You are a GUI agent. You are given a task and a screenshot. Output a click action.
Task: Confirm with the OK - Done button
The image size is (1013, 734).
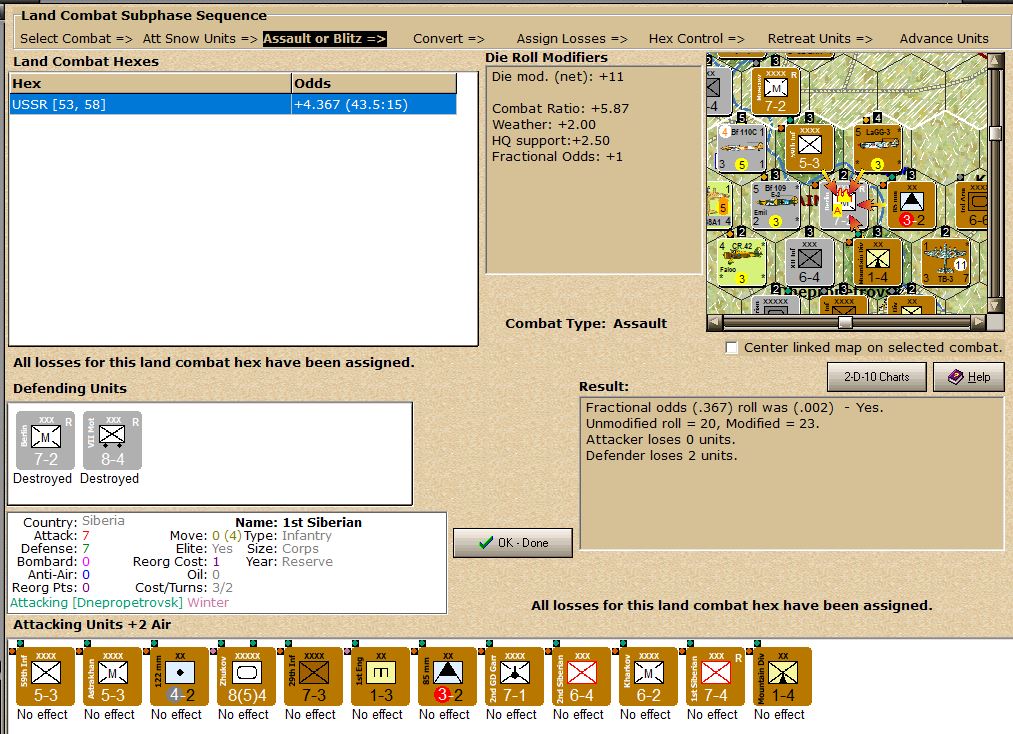point(513,543)
